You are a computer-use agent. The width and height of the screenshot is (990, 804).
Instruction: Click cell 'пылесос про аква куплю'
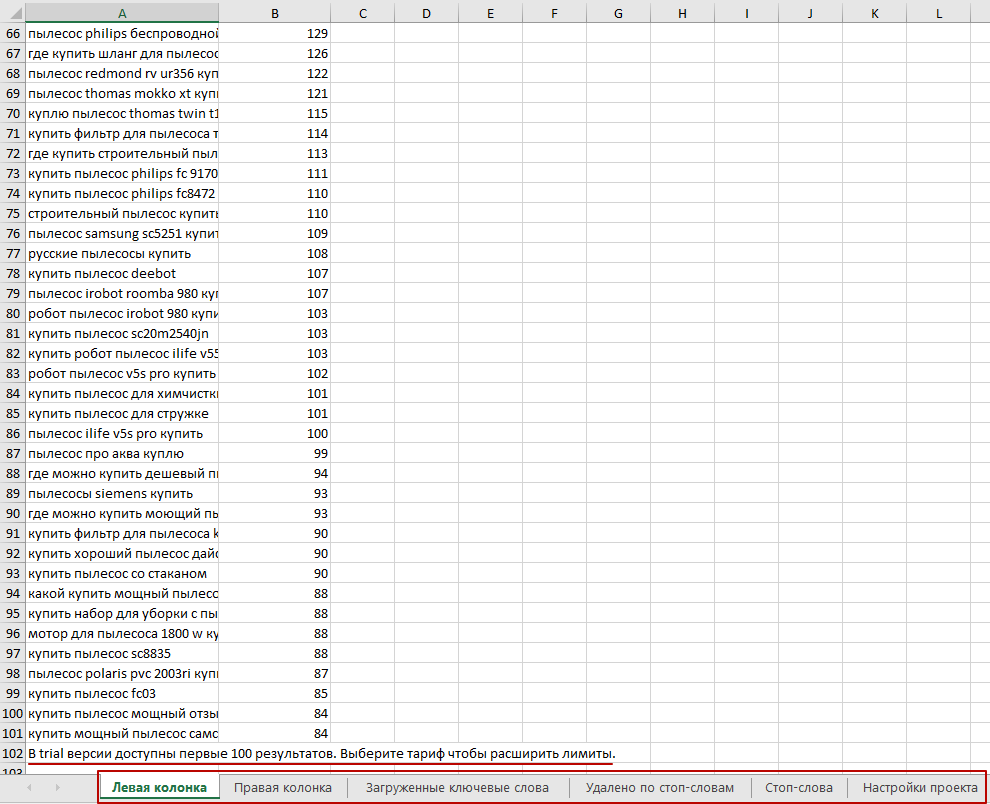coord(122,453)
